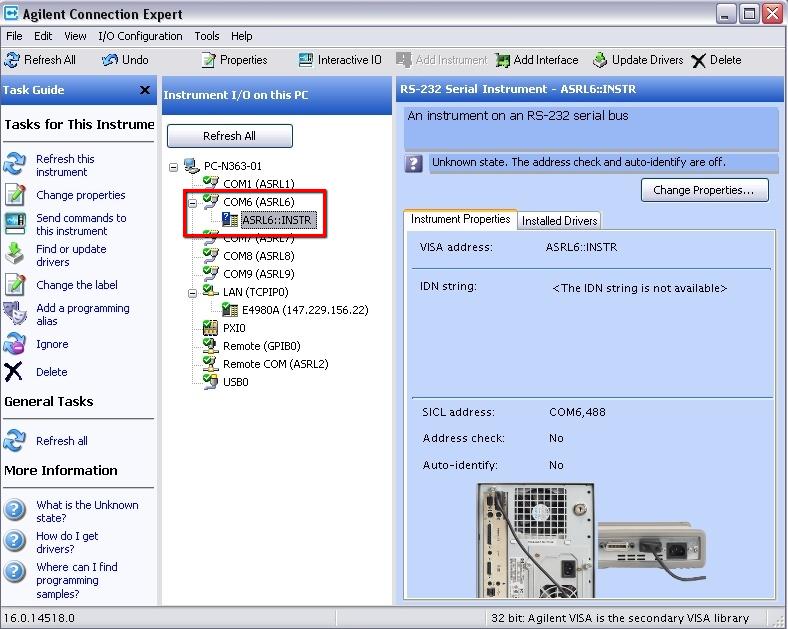Click the SICL address value COM6,488
The width and height of the screenshot is (788, 629).
pos(577,412)
